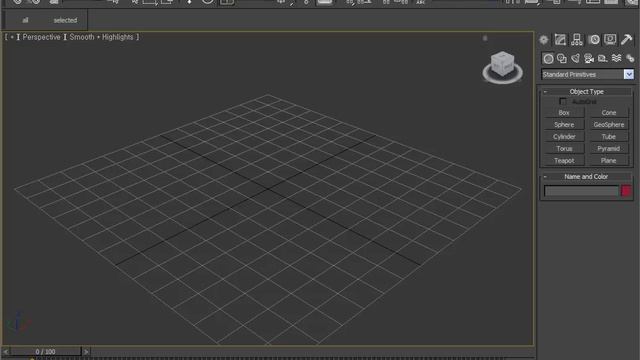Click the time slider showing 0 / 100

[45, 351]
